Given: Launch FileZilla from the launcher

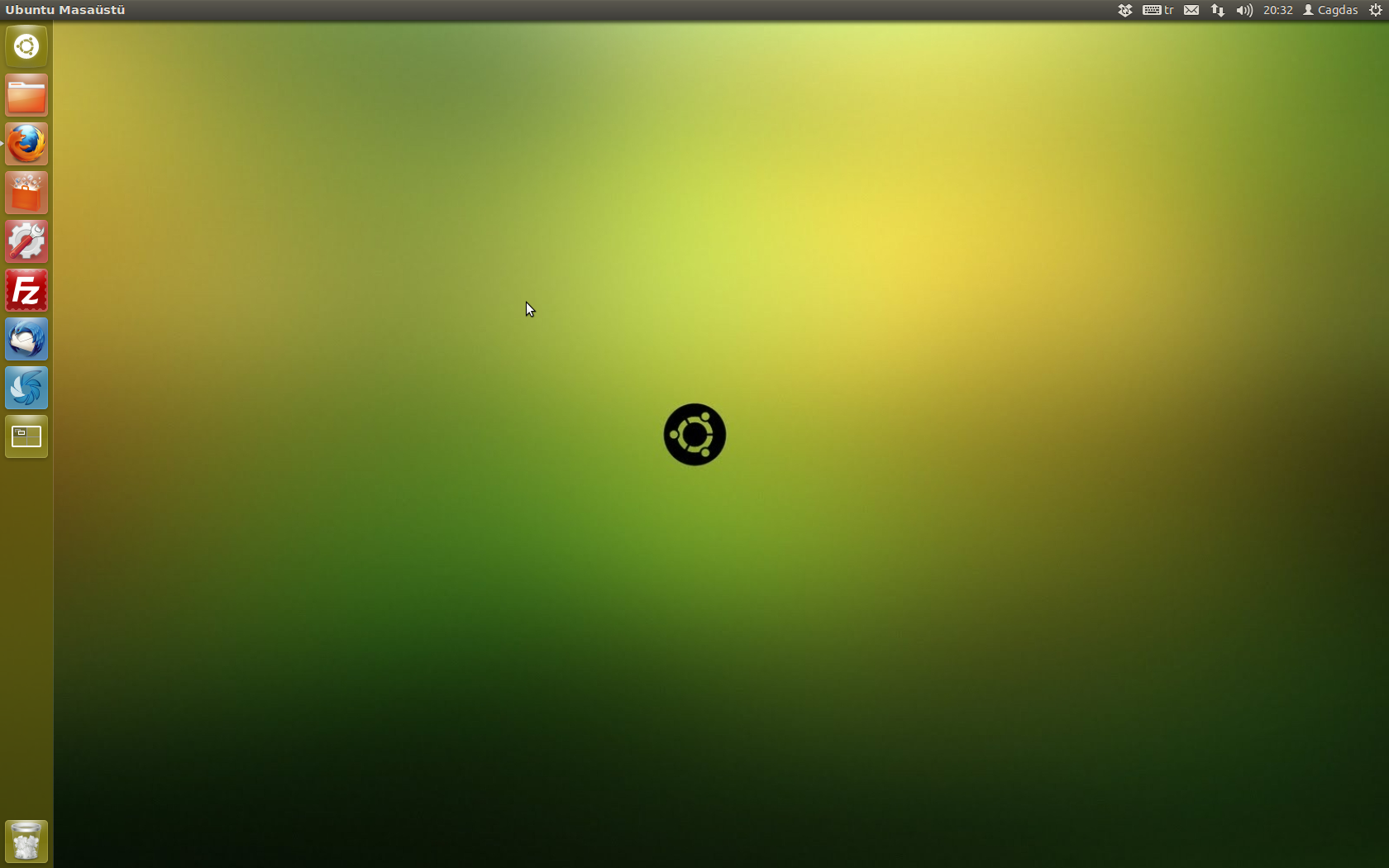Looking at the screenshot, I should pyautogui.click(x=26, y=290).
